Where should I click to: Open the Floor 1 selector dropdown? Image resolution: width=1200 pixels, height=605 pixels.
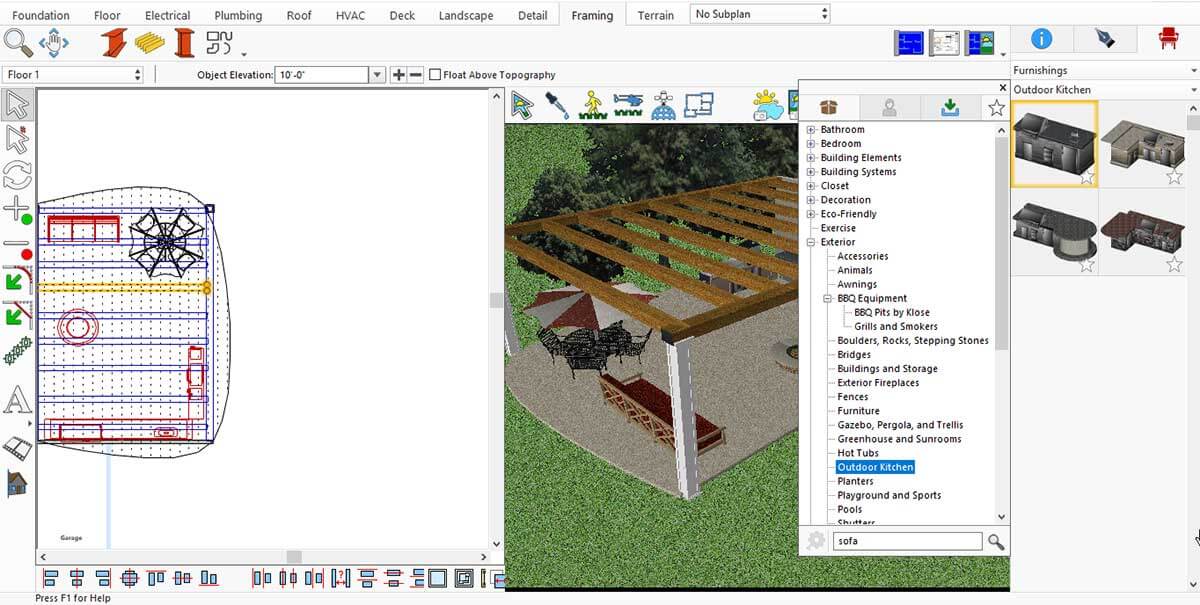click(x=74, y=75)
